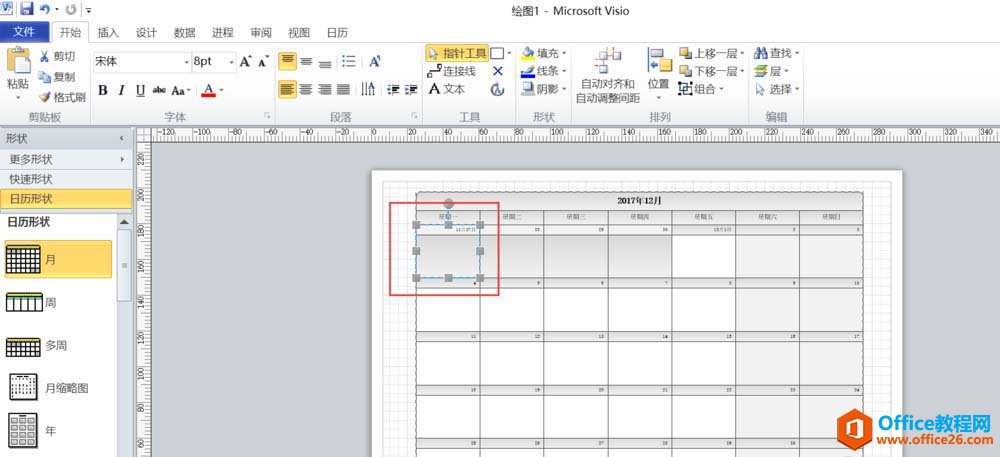Toggle center text alignment
The image size is (1000, 457).
point(306,89)
